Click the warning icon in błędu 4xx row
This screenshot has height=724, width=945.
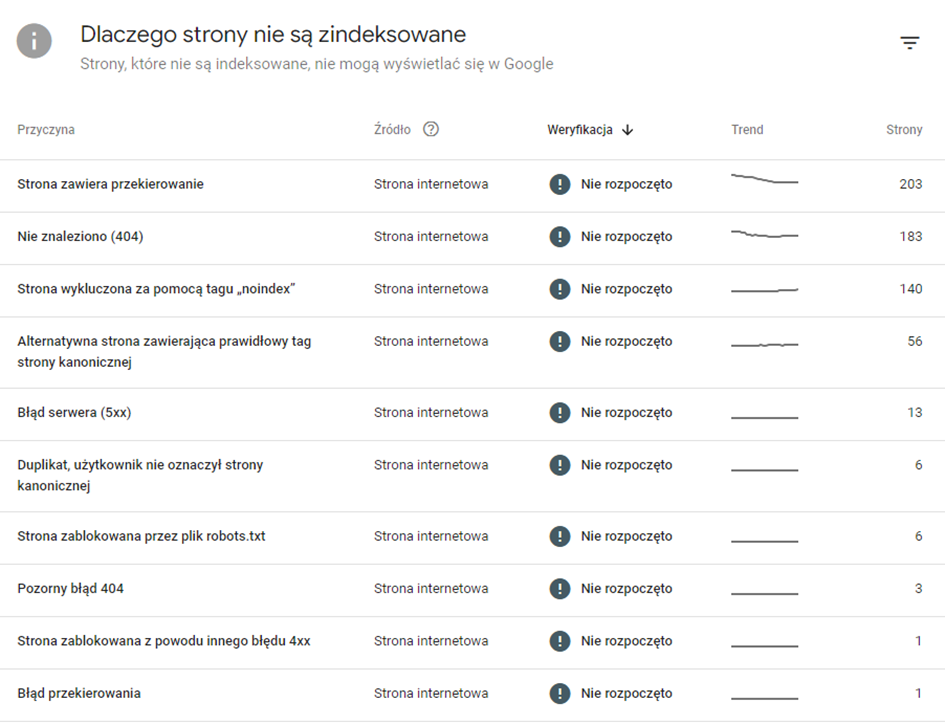point(560,641)
